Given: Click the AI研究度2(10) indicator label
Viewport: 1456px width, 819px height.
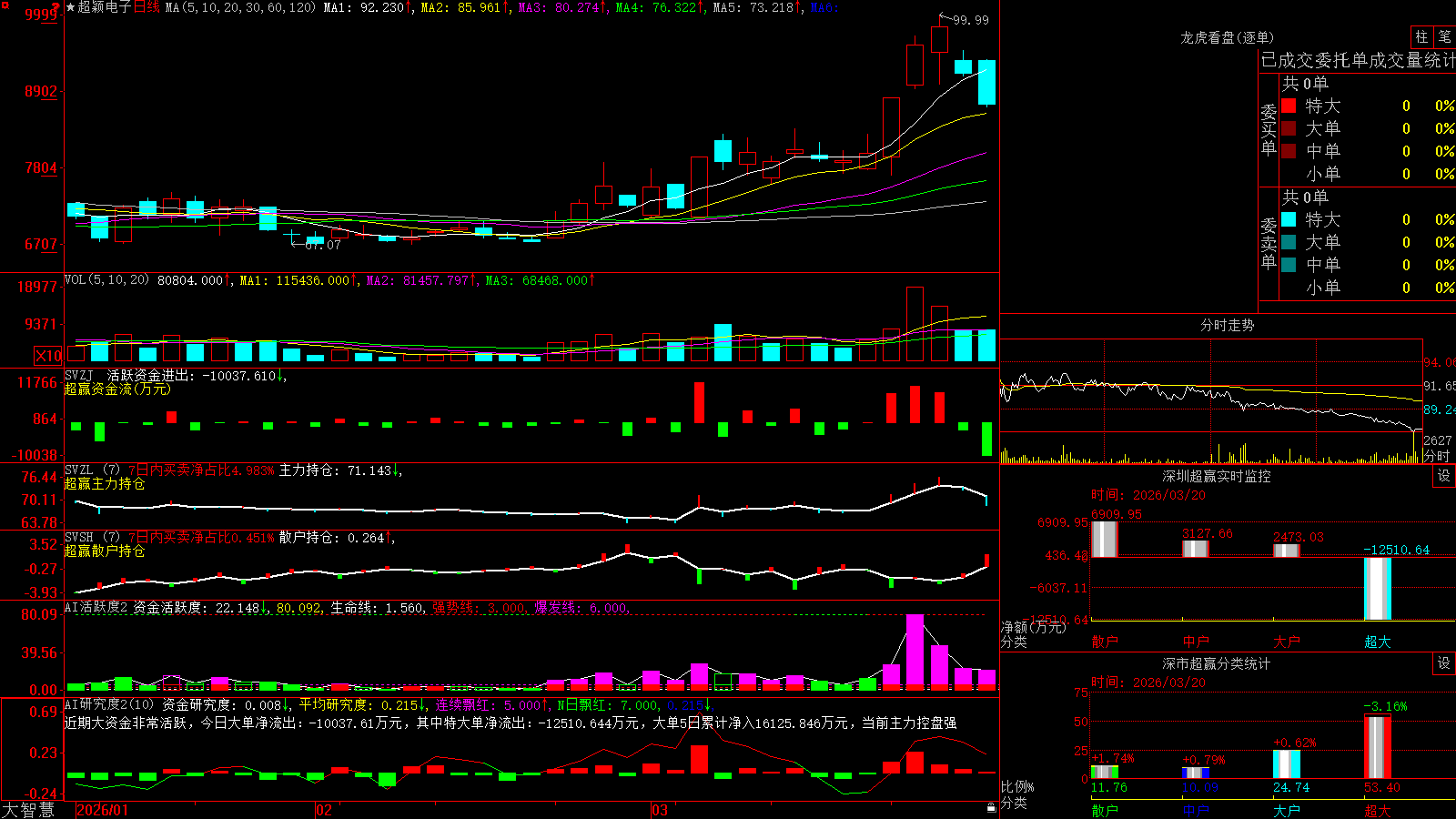Looking at the screenshot, I should pos(109,704).
